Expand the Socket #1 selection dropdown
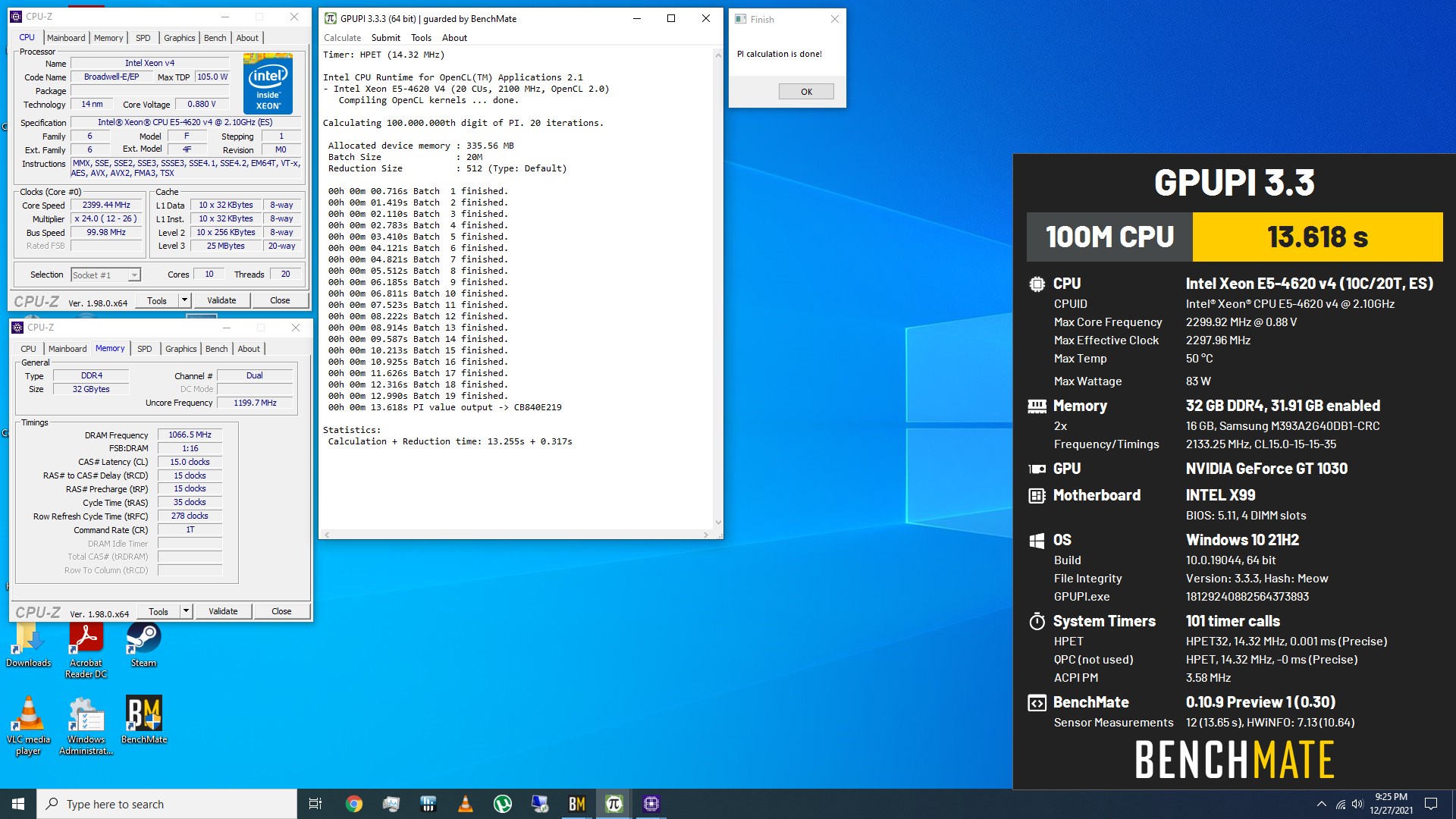Viewport: 1456px width, 819px height. coord(133,275)
